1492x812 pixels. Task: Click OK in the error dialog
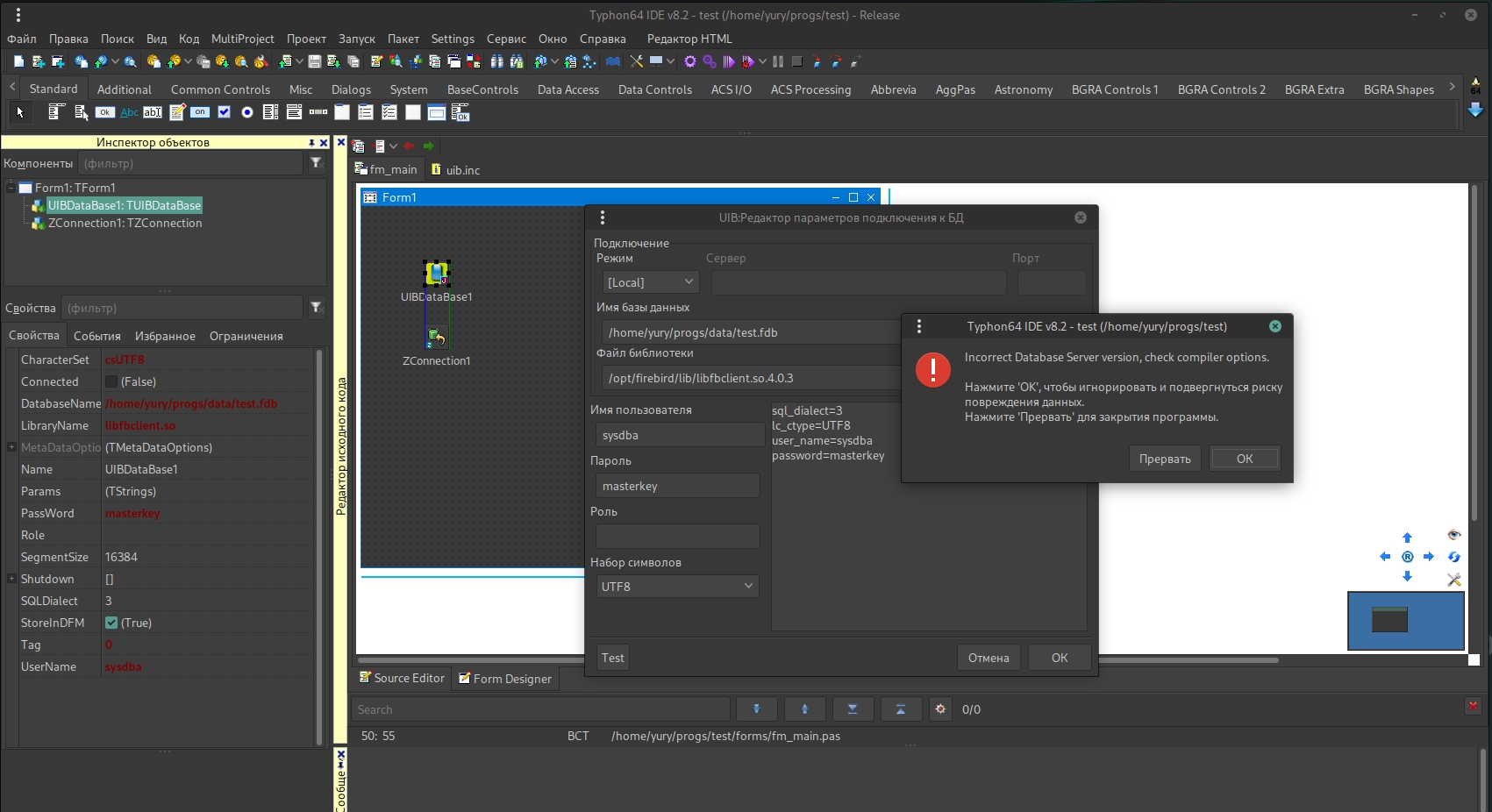click(x=1245, y=459)
